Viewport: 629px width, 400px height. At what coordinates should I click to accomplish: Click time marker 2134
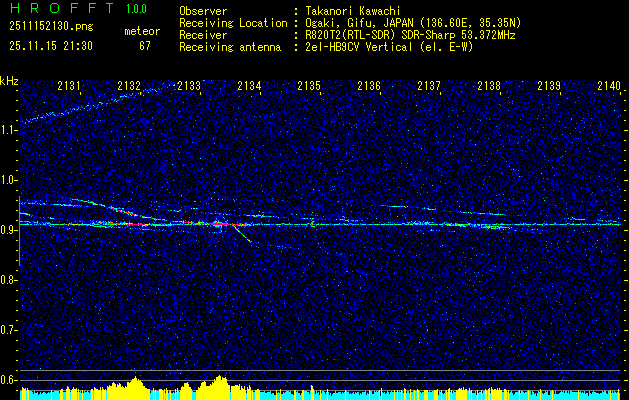click(249, 85)
